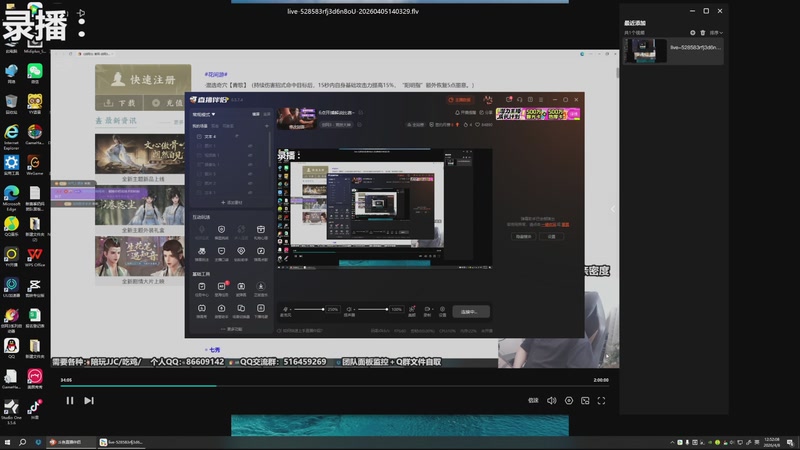Click the picture-in-picture icon in player controls
The width and height of the screenshot is (800, 450).
[585, 401]
